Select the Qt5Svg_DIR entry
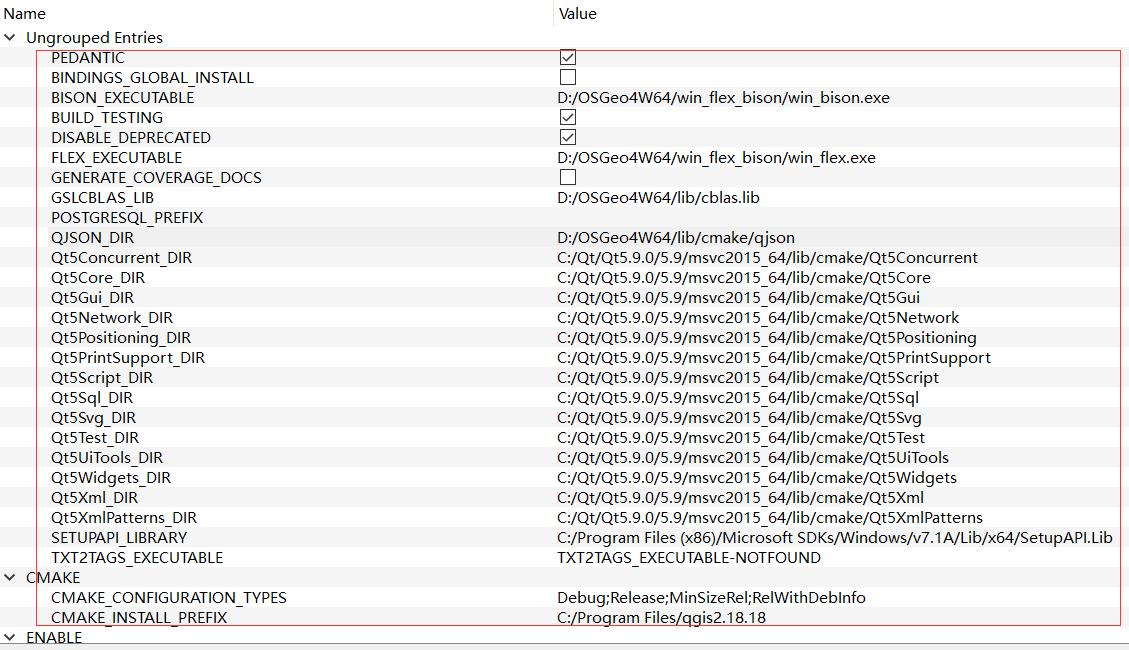The image size is (1129, 650). (93, 417)
